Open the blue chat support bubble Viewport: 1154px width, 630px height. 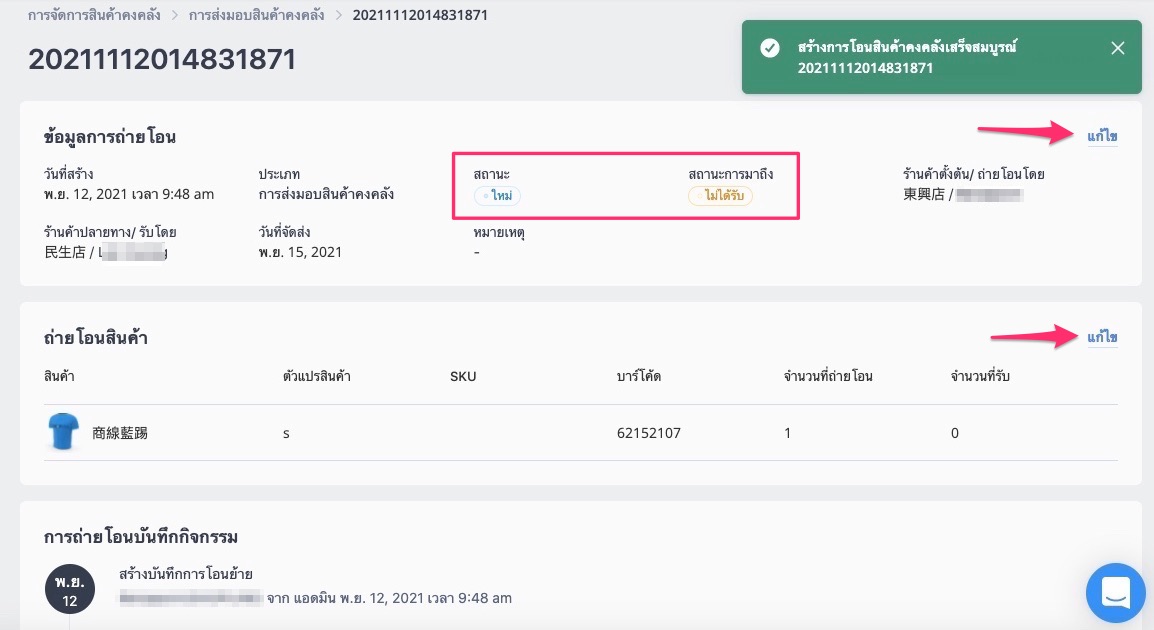pos(1115,592)
